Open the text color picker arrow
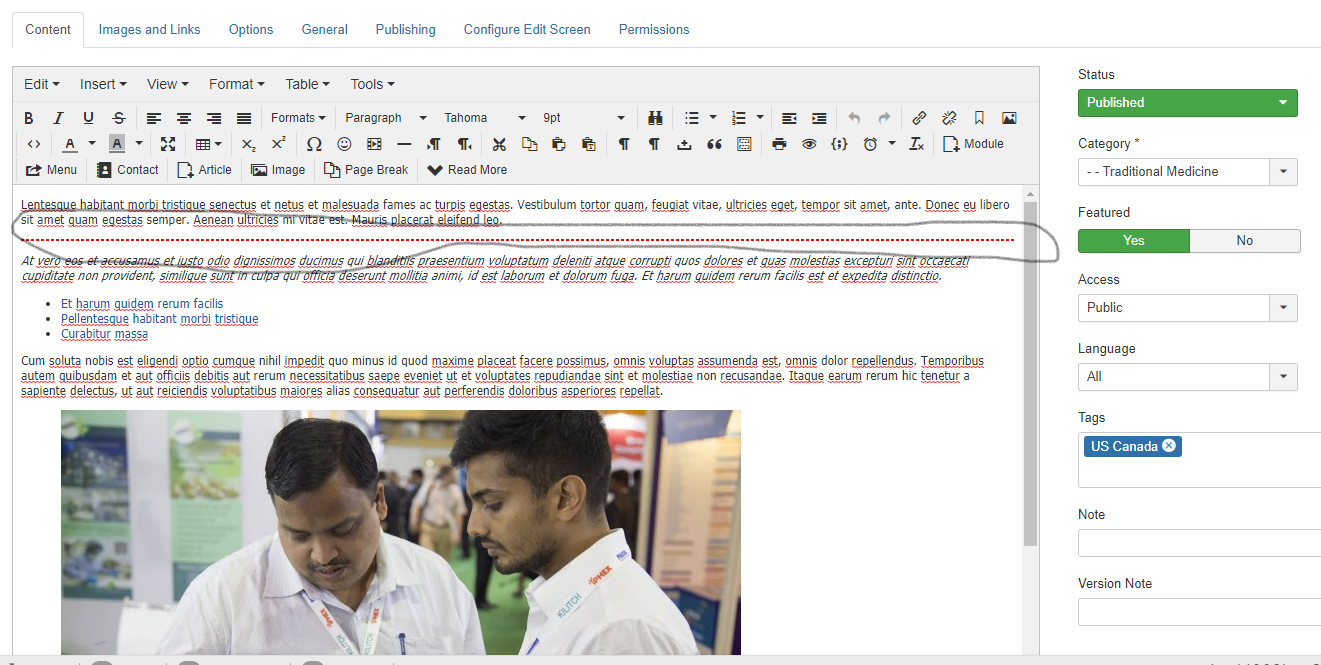The image size is (1321, 665). coord(92,144)
